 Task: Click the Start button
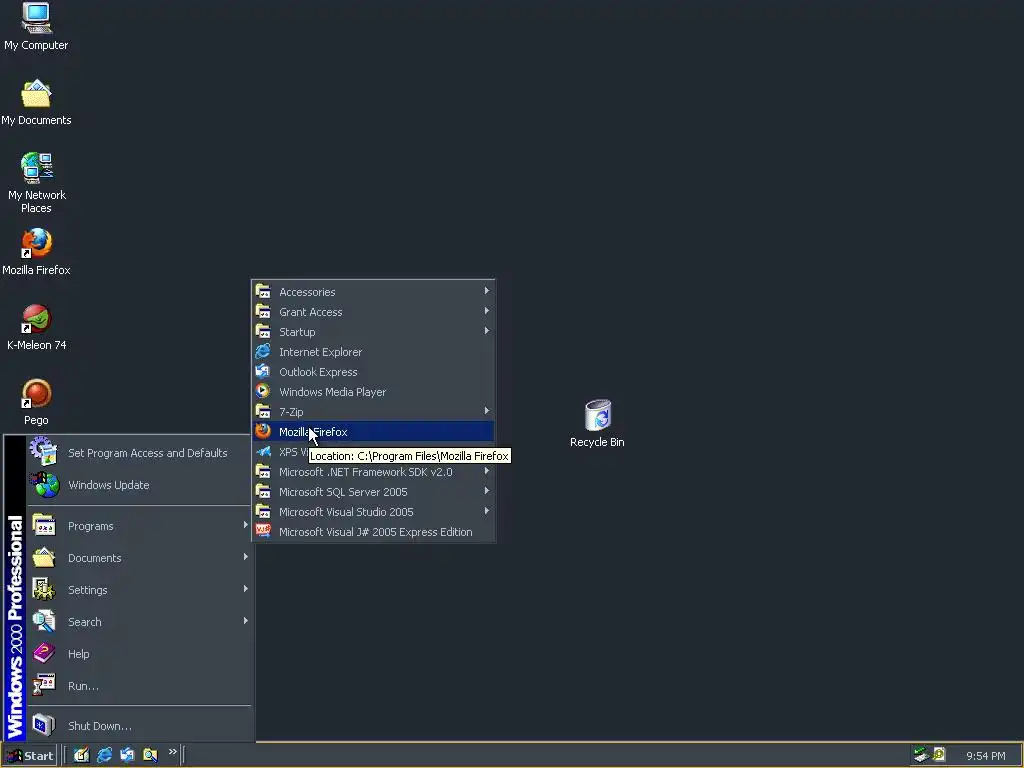(x=29, y=756)
